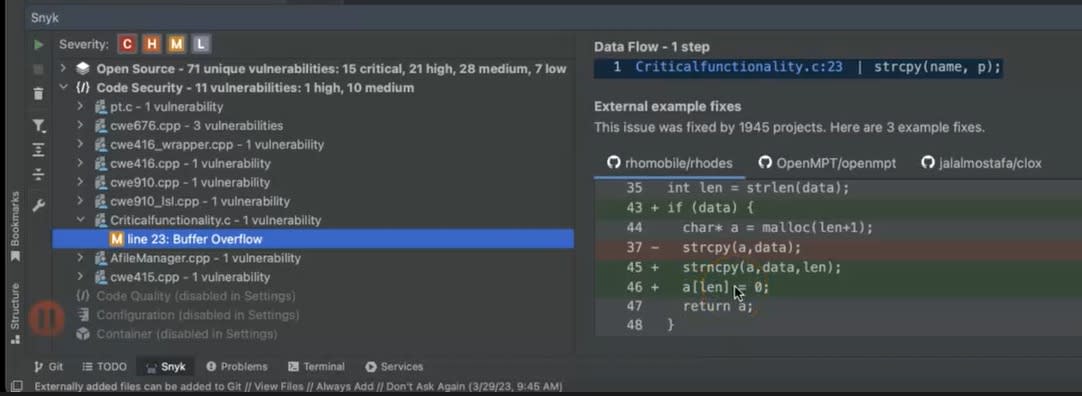Expand the cwe415.cpp node
This screenshot has width=1082, height=396.
[x=80, y=277]
